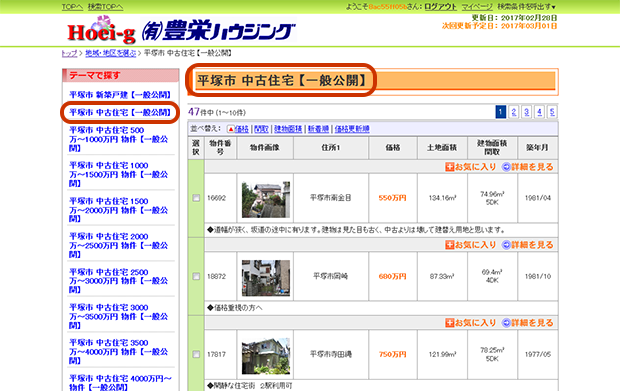
Task: Sort listings by 間取
Action: point(261,129)
